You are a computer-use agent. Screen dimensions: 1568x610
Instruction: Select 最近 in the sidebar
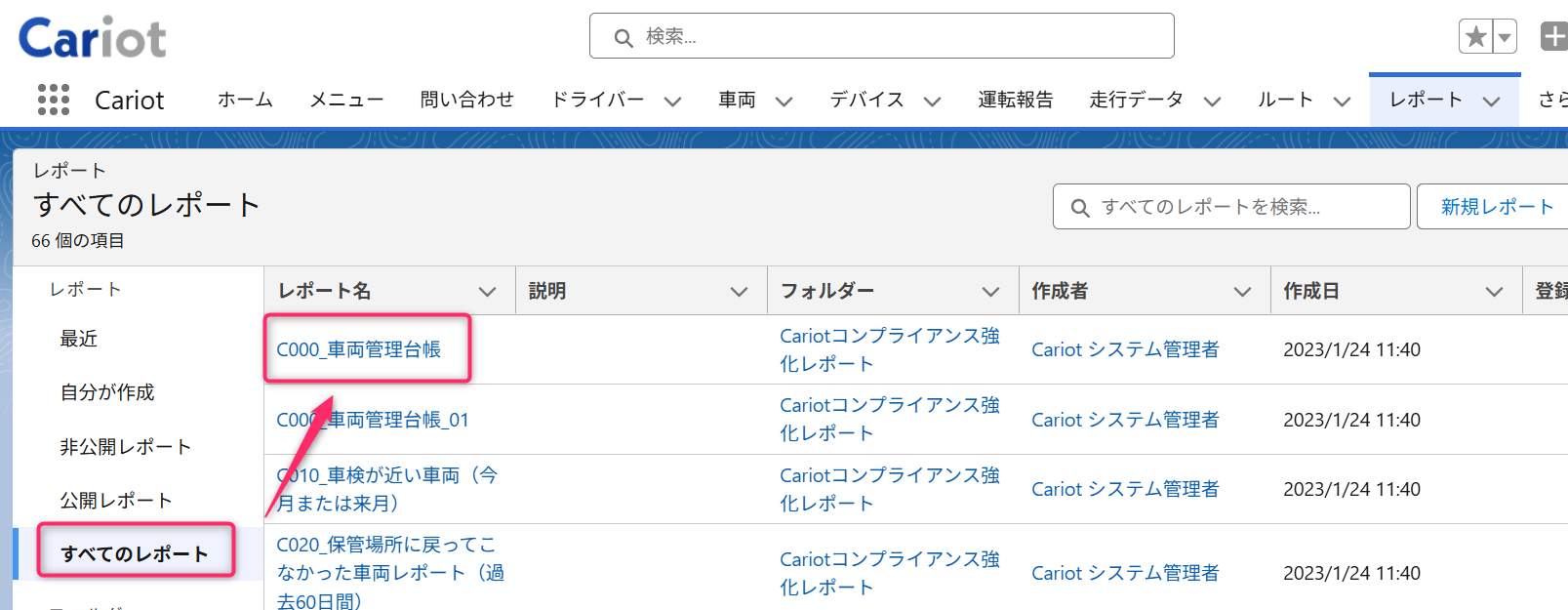[79, 339]
